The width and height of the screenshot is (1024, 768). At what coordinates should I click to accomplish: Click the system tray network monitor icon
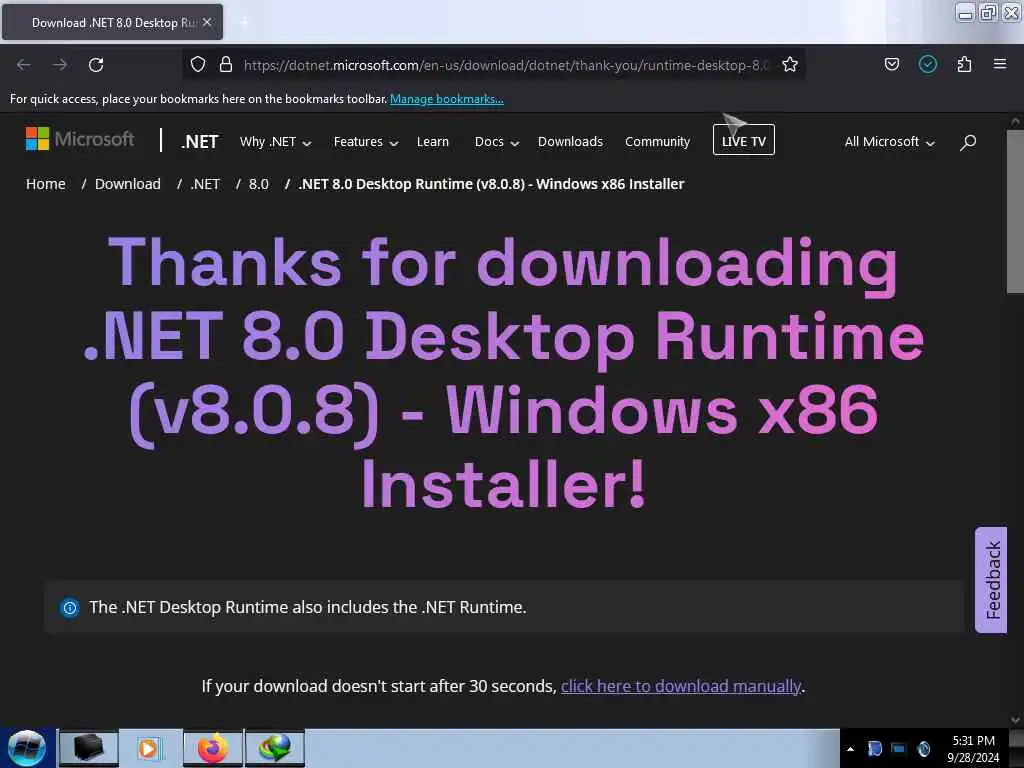pyautogui.click(x=899, y=748)
